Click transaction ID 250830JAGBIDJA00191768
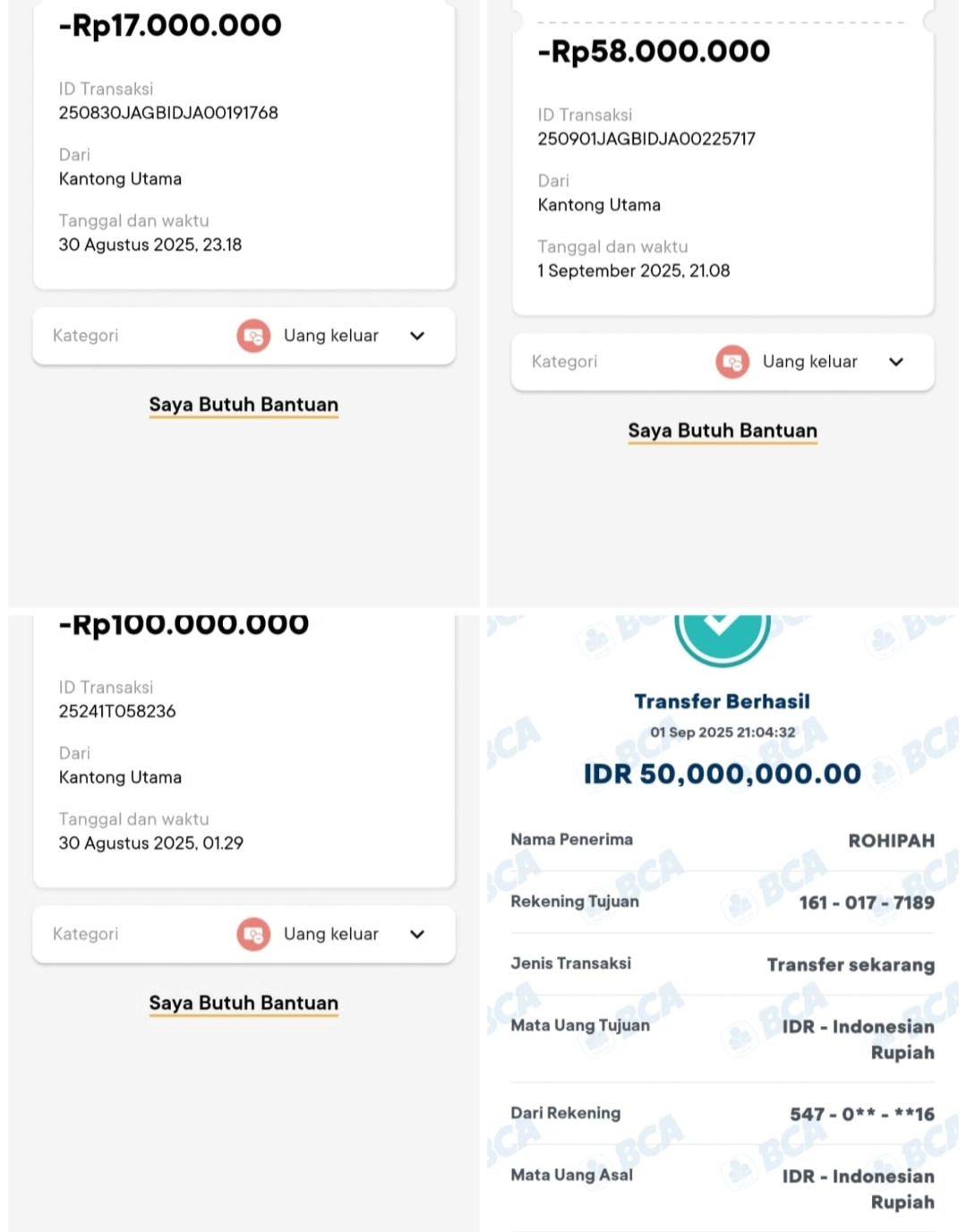 (168, 113)
